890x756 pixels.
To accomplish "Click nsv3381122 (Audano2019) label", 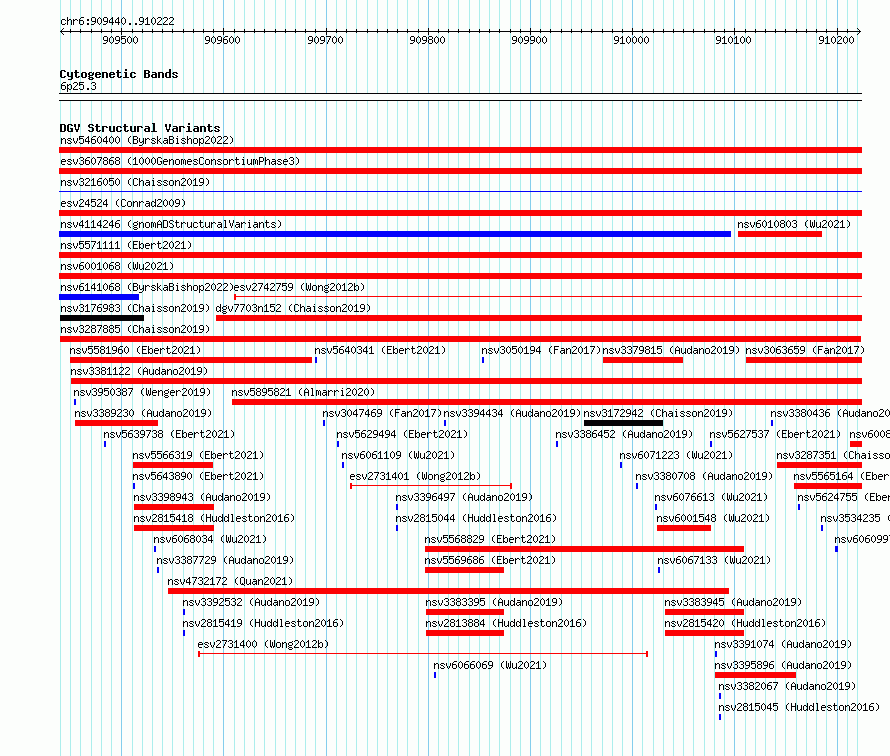I will (139, 371).
